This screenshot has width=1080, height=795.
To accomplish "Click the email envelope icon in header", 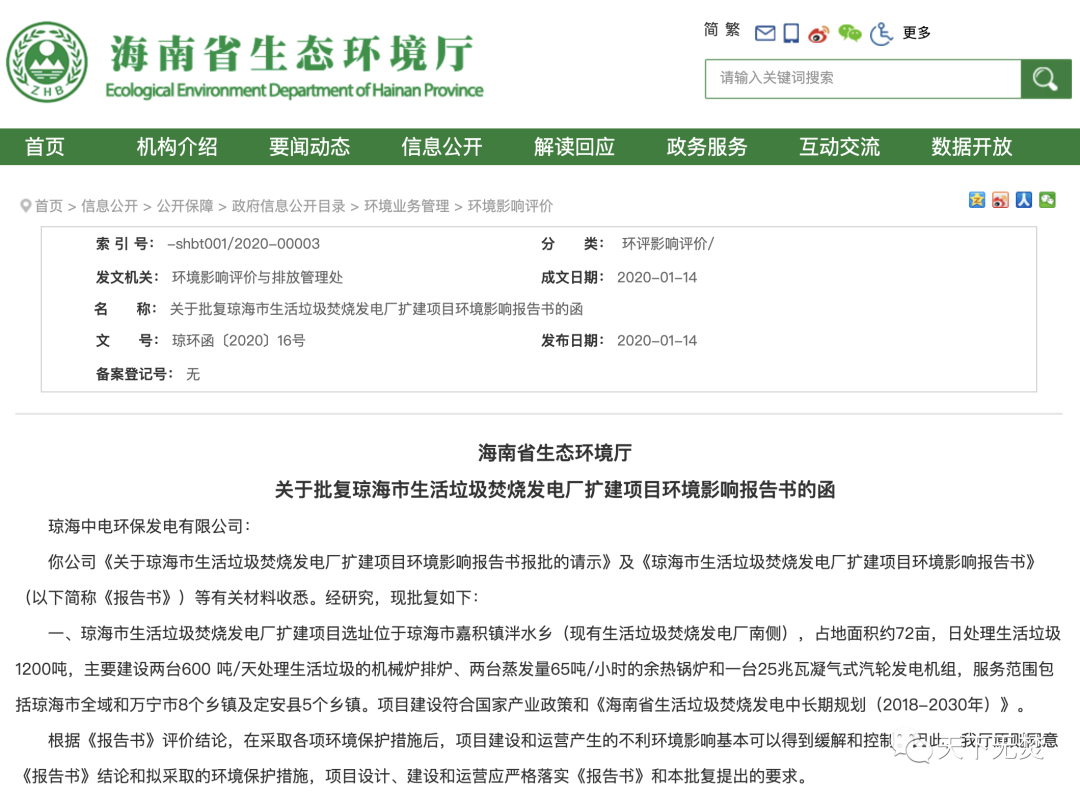I will (x=765, y=33).
